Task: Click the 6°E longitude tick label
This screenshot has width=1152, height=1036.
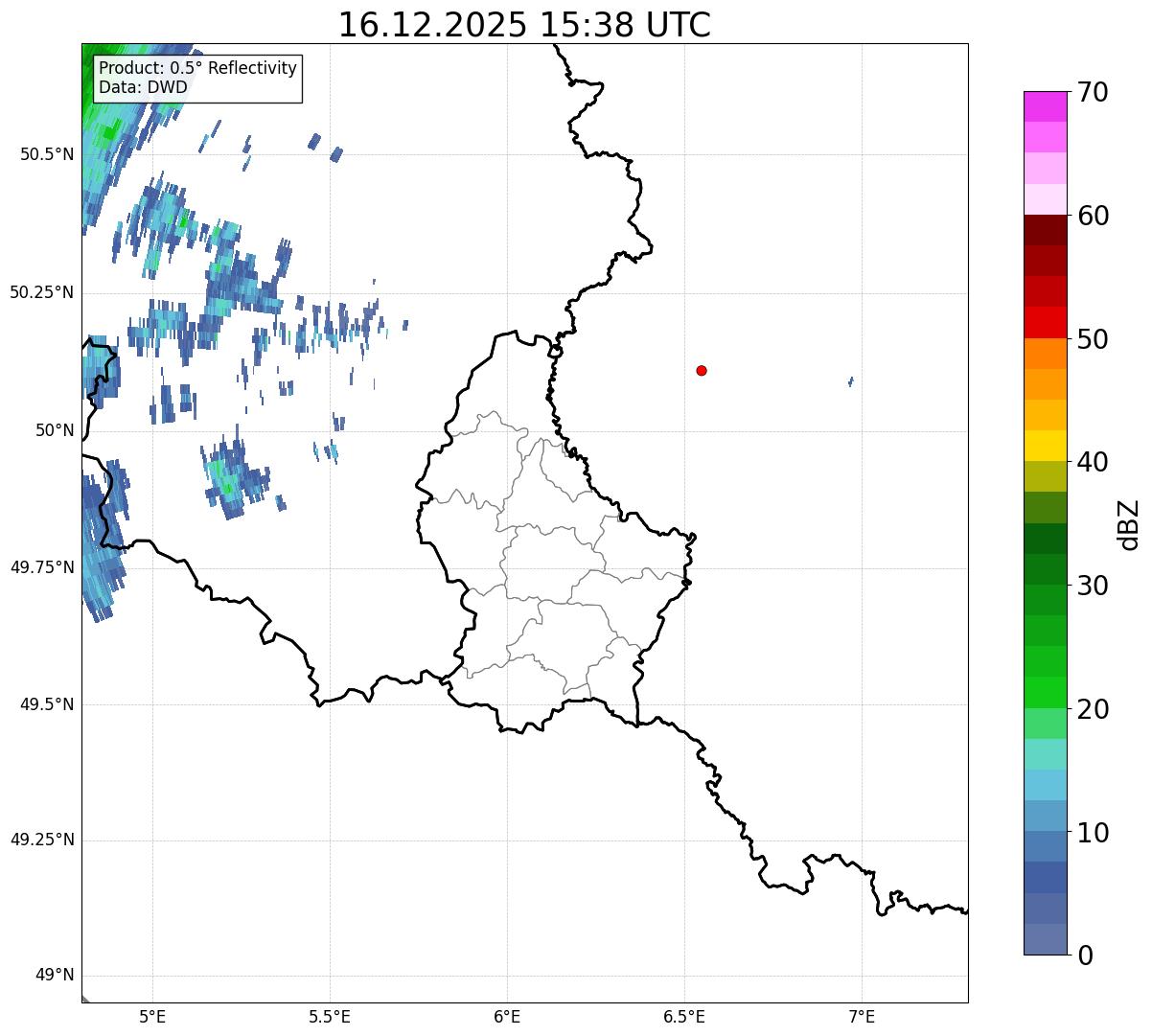Action: 507,1017
